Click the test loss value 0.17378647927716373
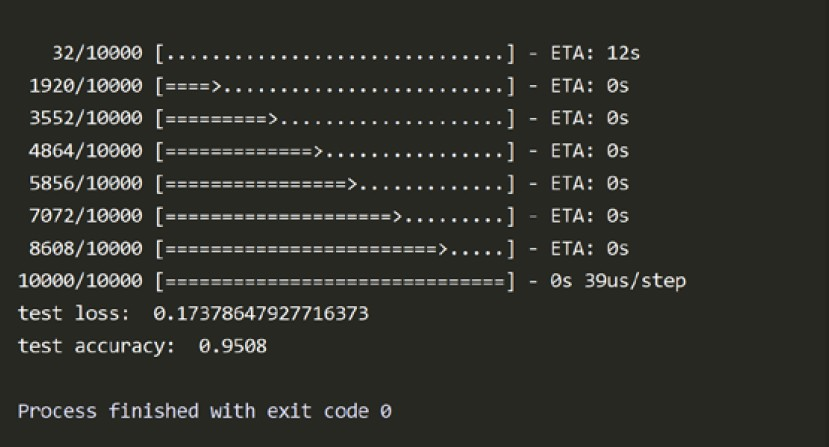Image resolution: width=829 pixels, height=447 pixels. [x=261, y=314]
